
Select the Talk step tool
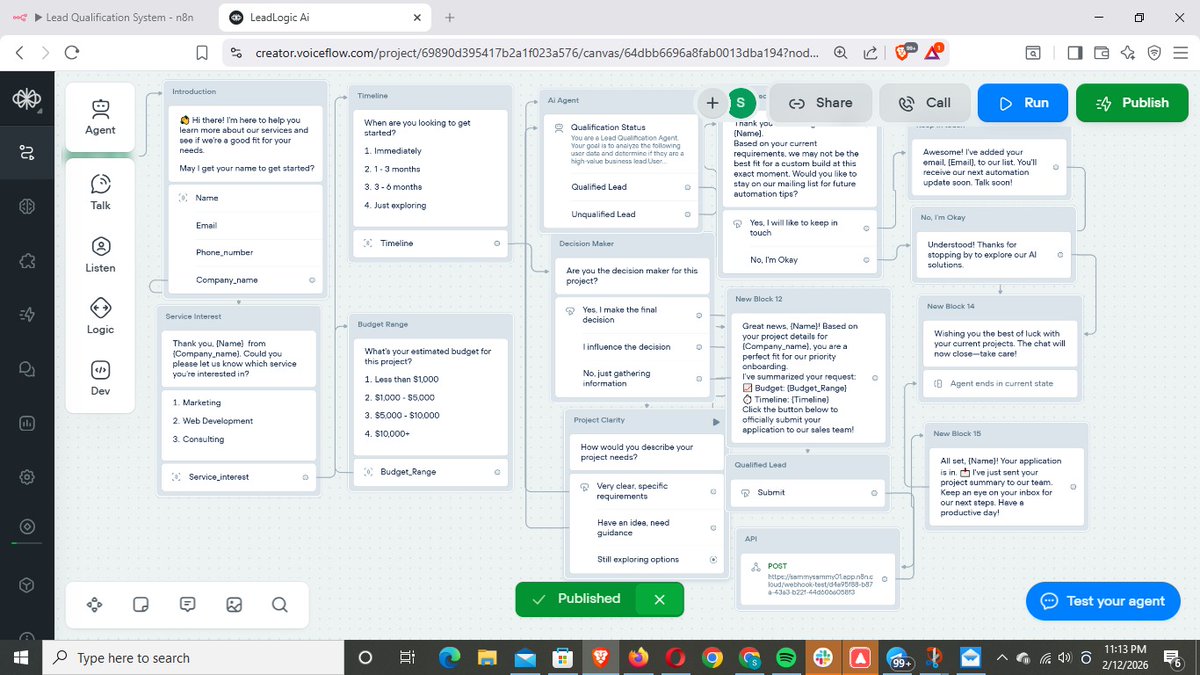[x=100, y=192]
